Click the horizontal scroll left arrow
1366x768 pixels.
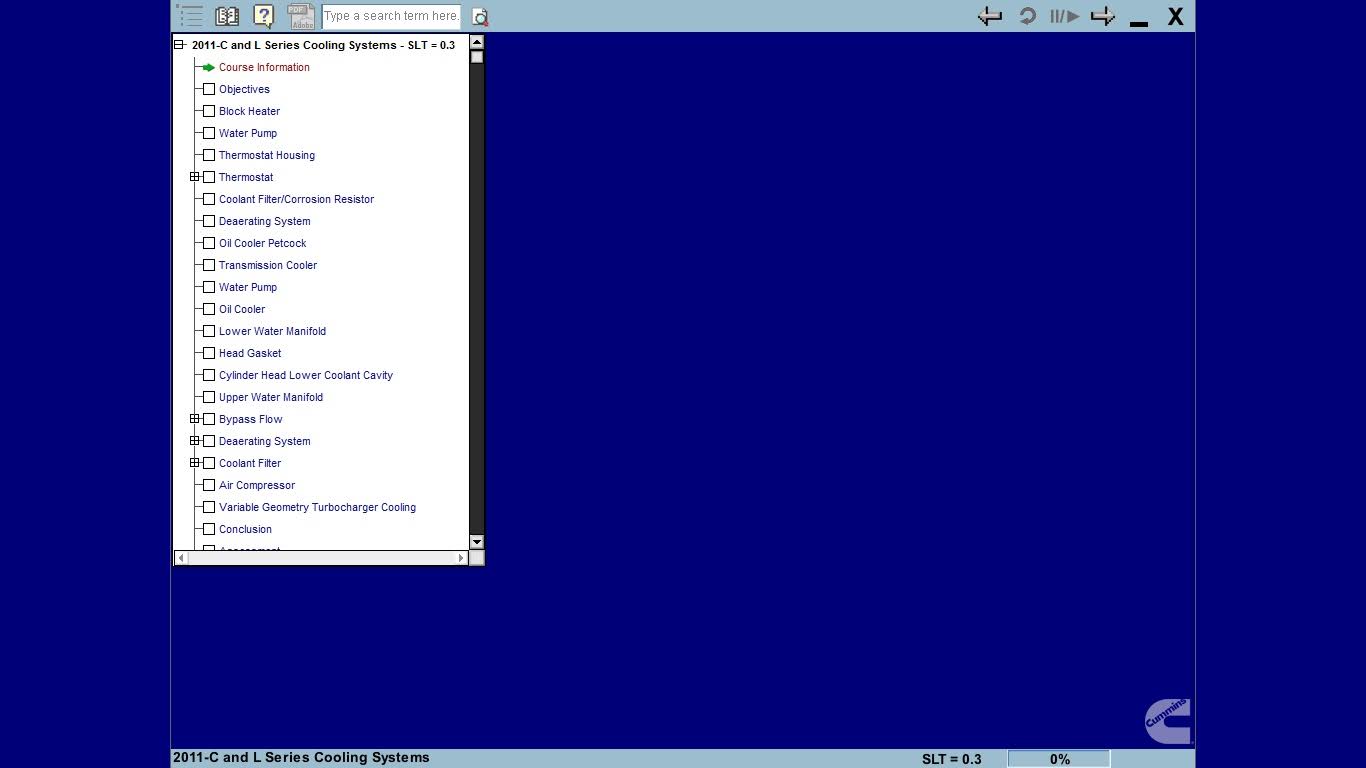pos(181,558)
